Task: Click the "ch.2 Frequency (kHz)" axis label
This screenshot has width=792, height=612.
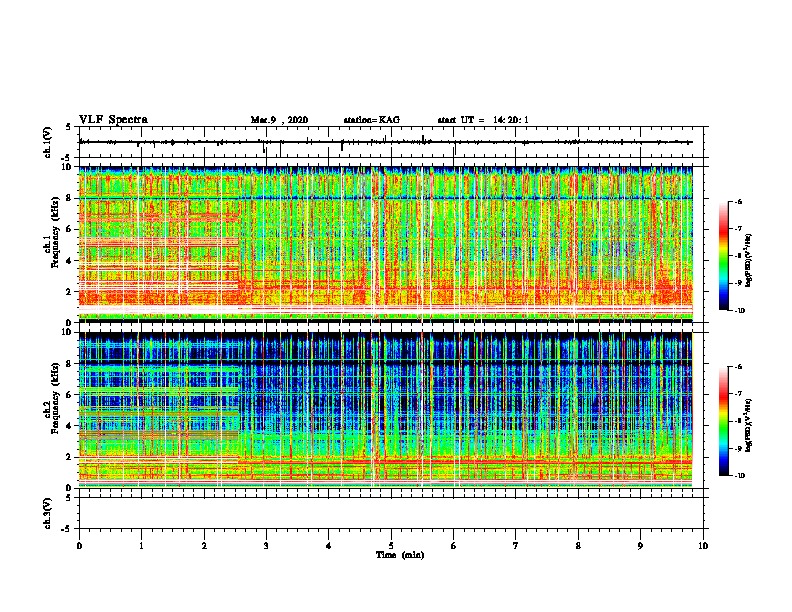Action: click(52, 398)
